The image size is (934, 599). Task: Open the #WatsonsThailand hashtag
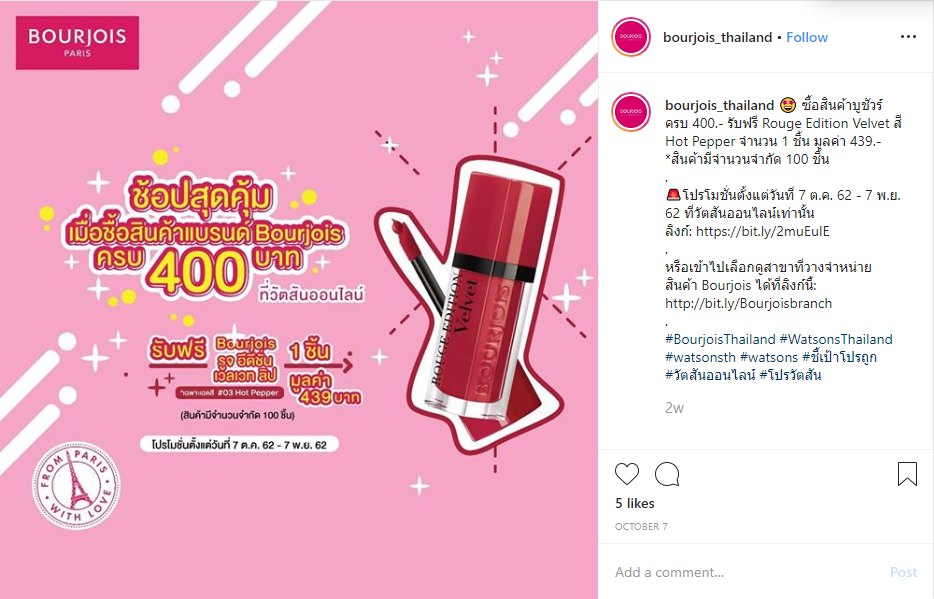[x=836, y=339]
